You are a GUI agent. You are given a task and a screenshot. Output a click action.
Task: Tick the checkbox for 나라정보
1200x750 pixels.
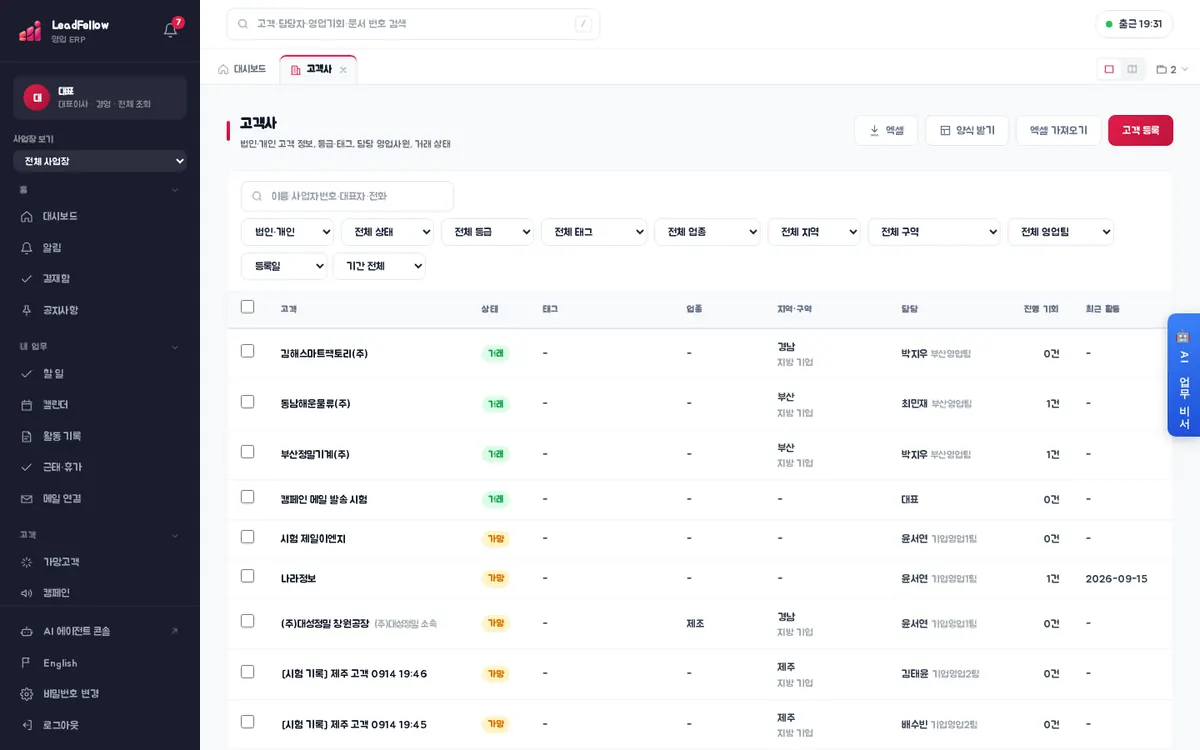pos(248,576)
